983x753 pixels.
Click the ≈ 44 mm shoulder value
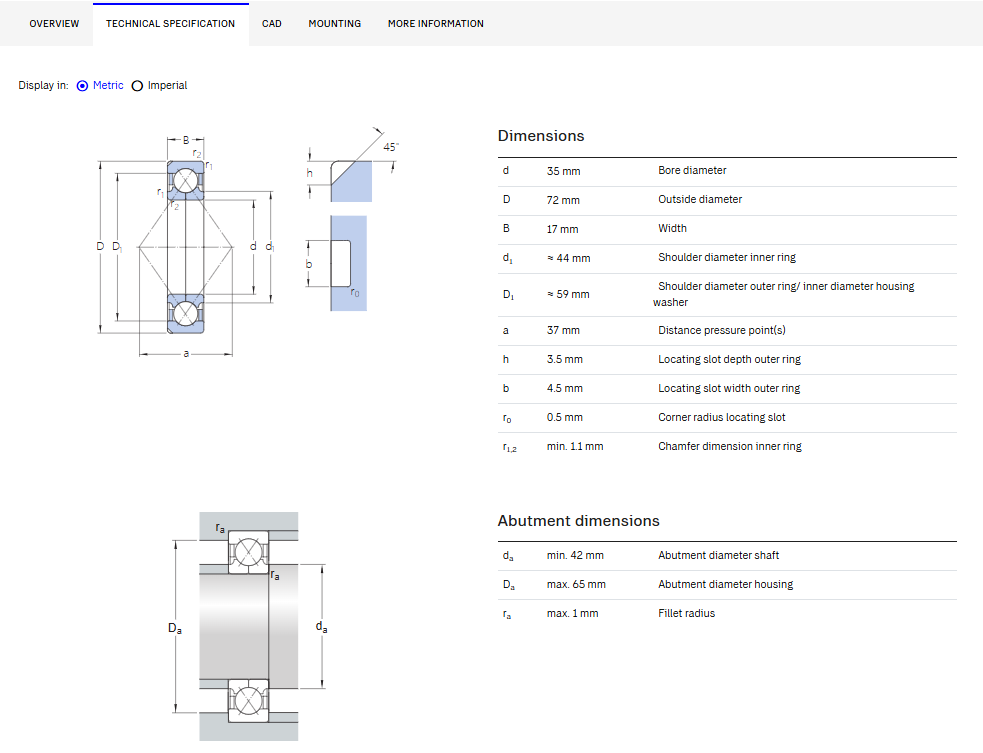coord(569,258)
